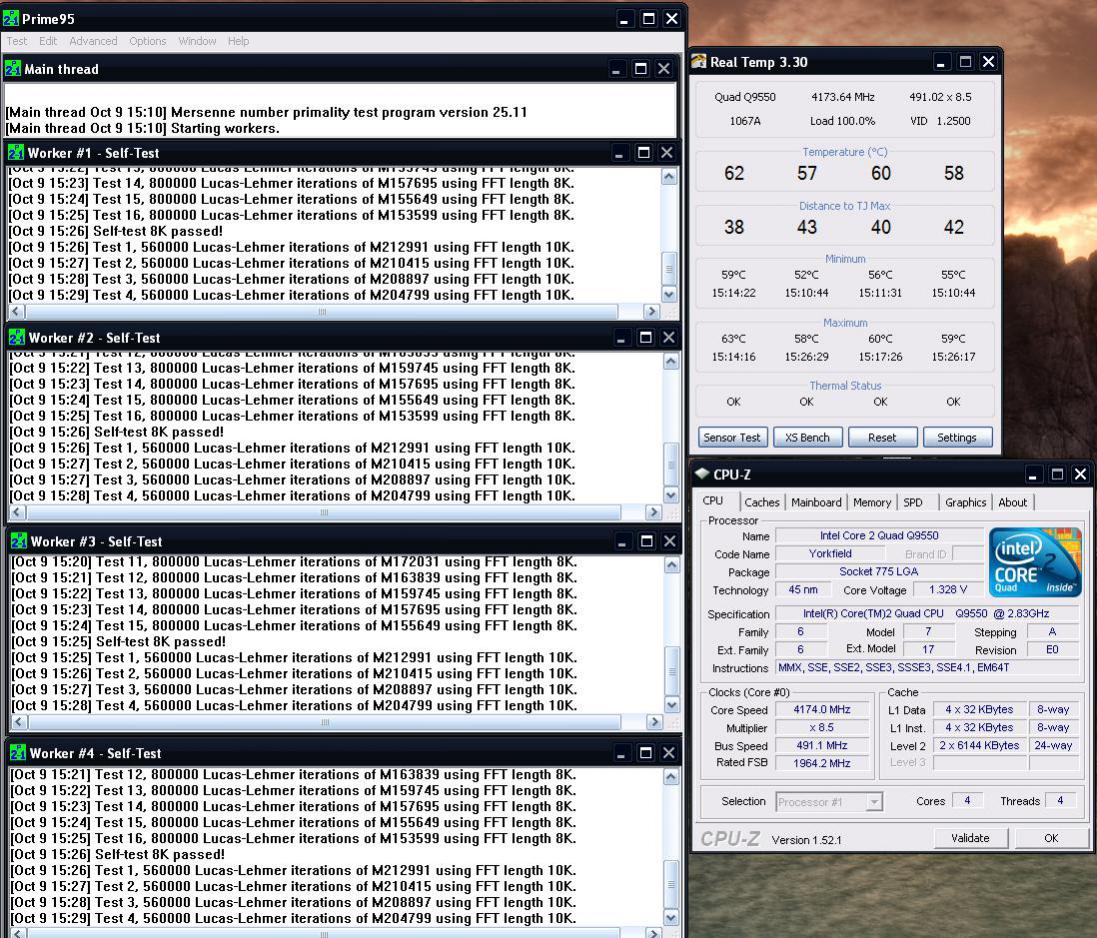Click Worker #4 vertical scrollbar thumb
This screenshot has height=938, width=1097.
(670, 884)
